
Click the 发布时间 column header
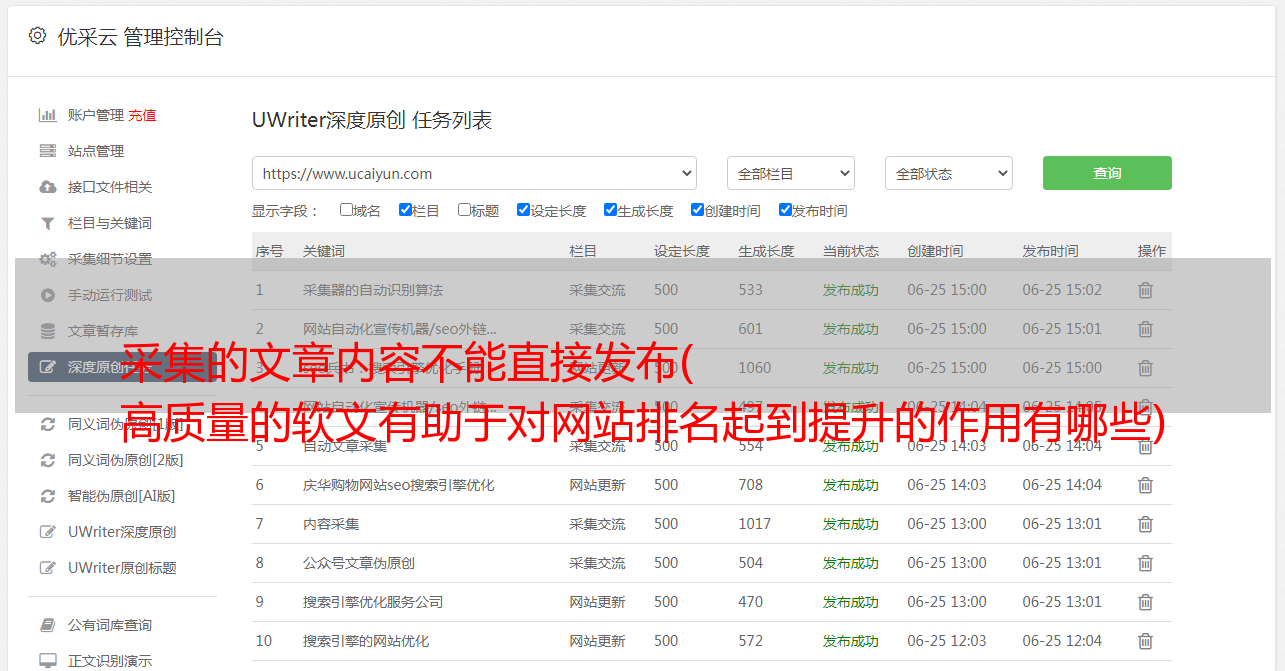pyautogui.click(x=1050, y=251)
